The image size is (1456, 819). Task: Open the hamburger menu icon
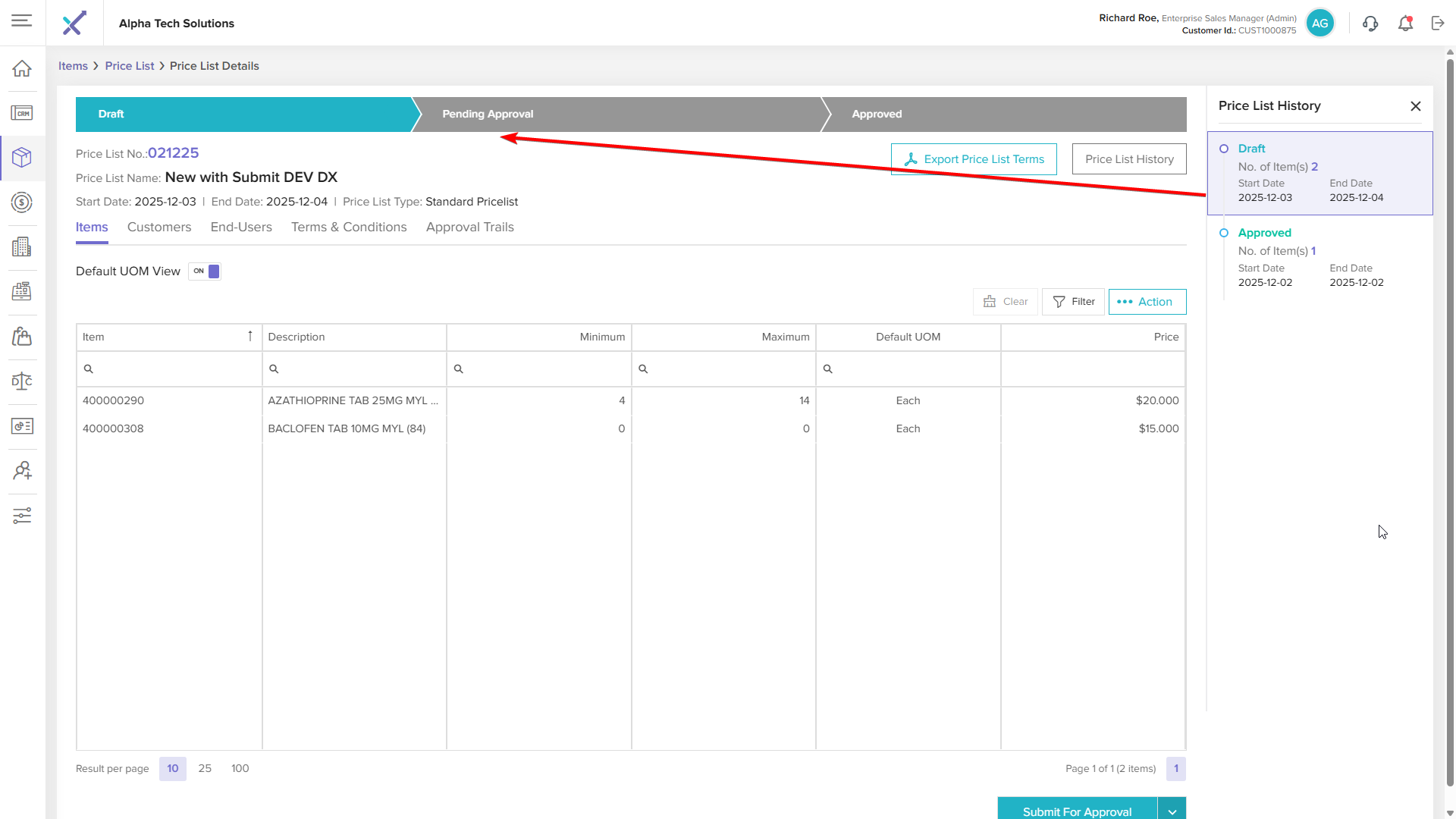(21, 20)
